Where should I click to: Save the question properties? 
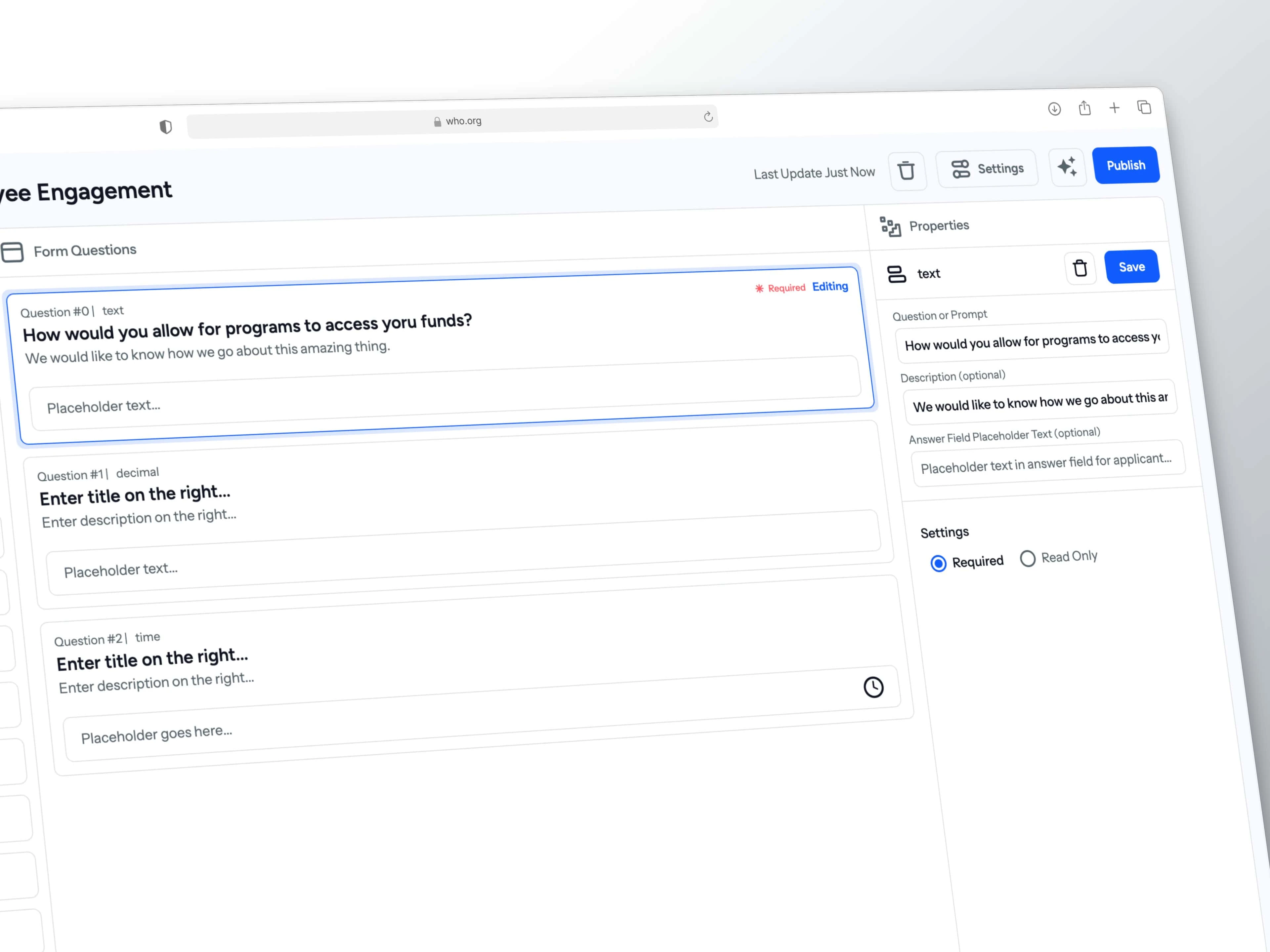click(x=1132, y=267)
